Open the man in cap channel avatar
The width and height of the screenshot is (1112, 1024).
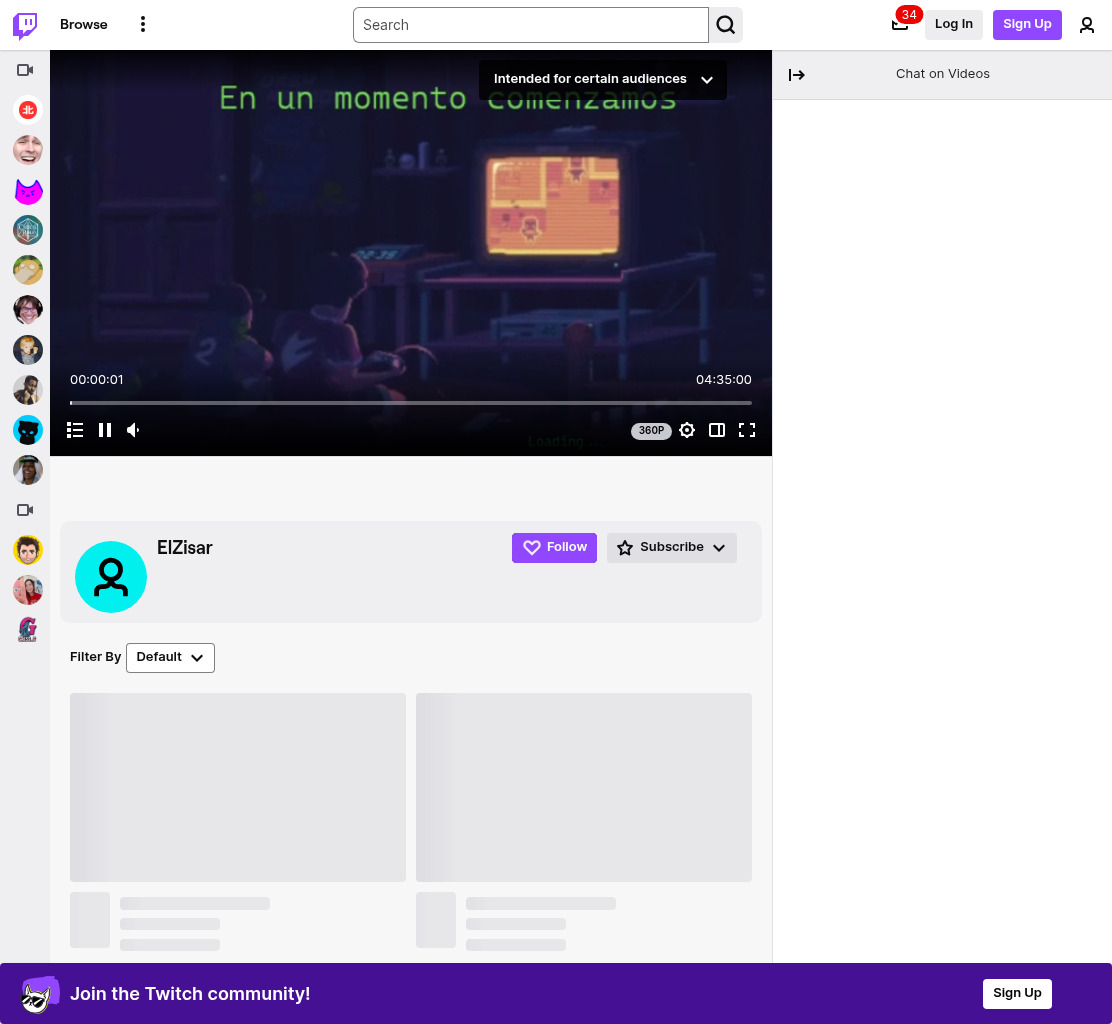pos(28,469)
